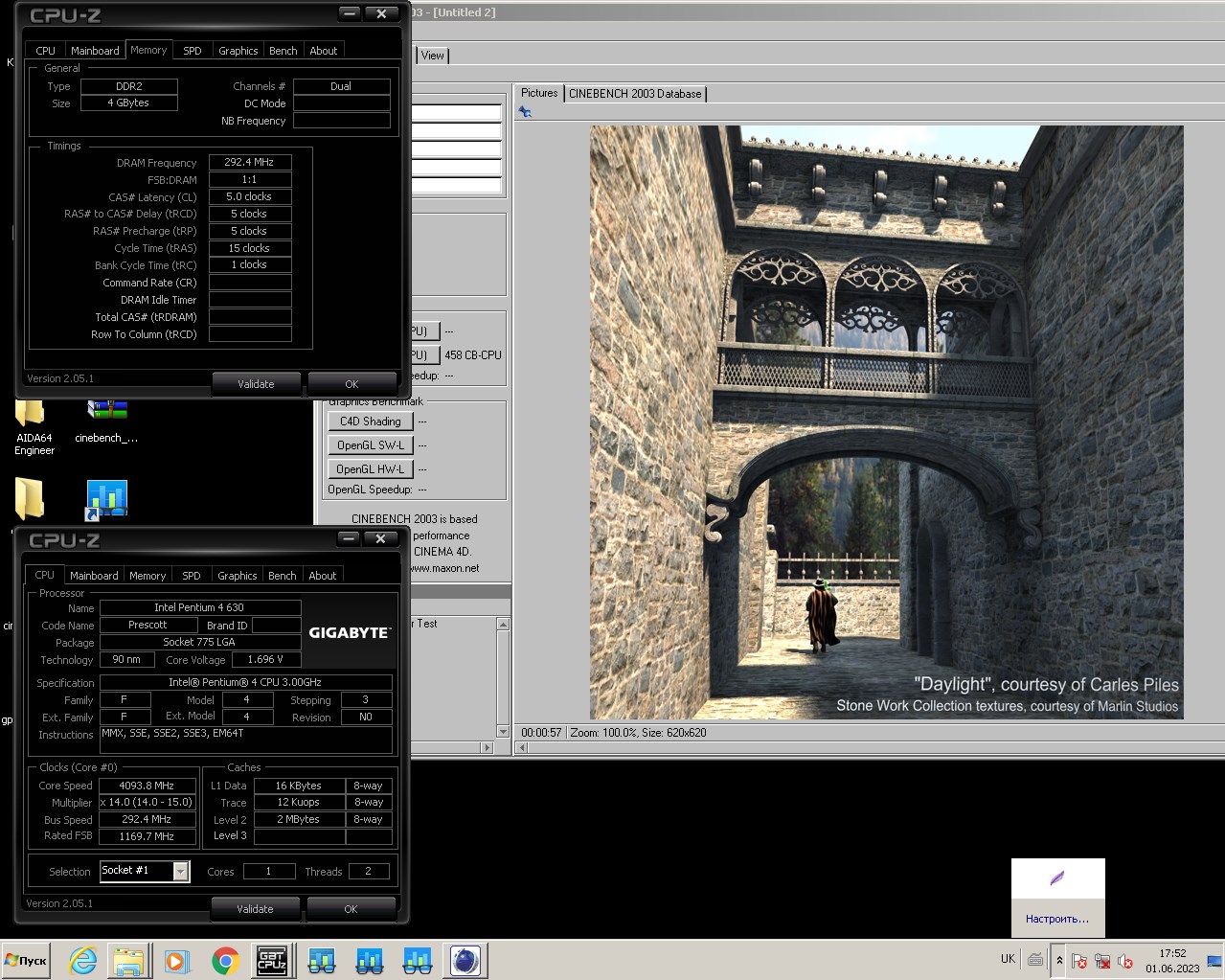The image size is (1225, 980).
Task: Click the memory Type field DDR2
Action: coord(129,86)
